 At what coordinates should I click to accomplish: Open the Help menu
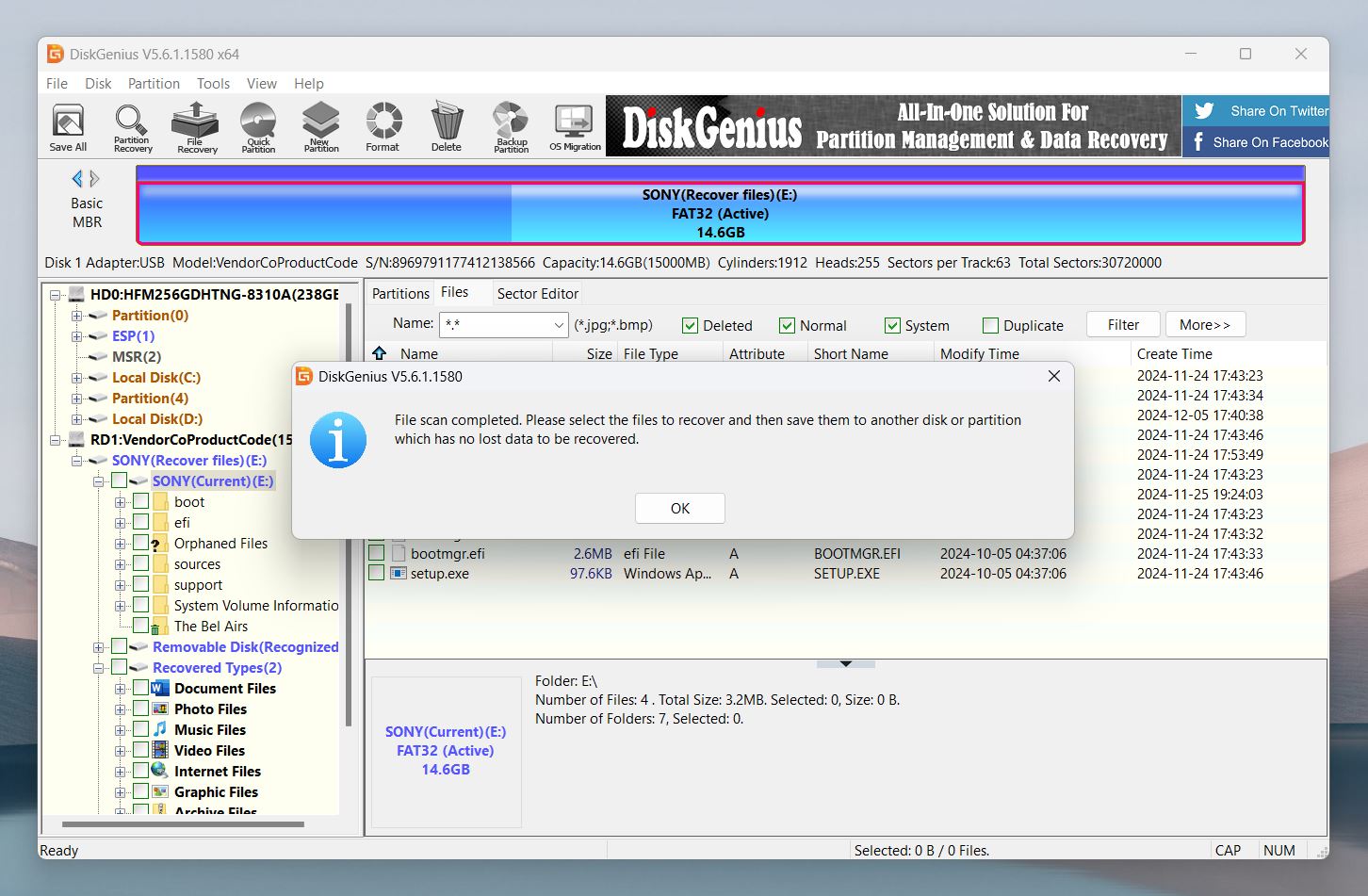click(x=308, y=83)
